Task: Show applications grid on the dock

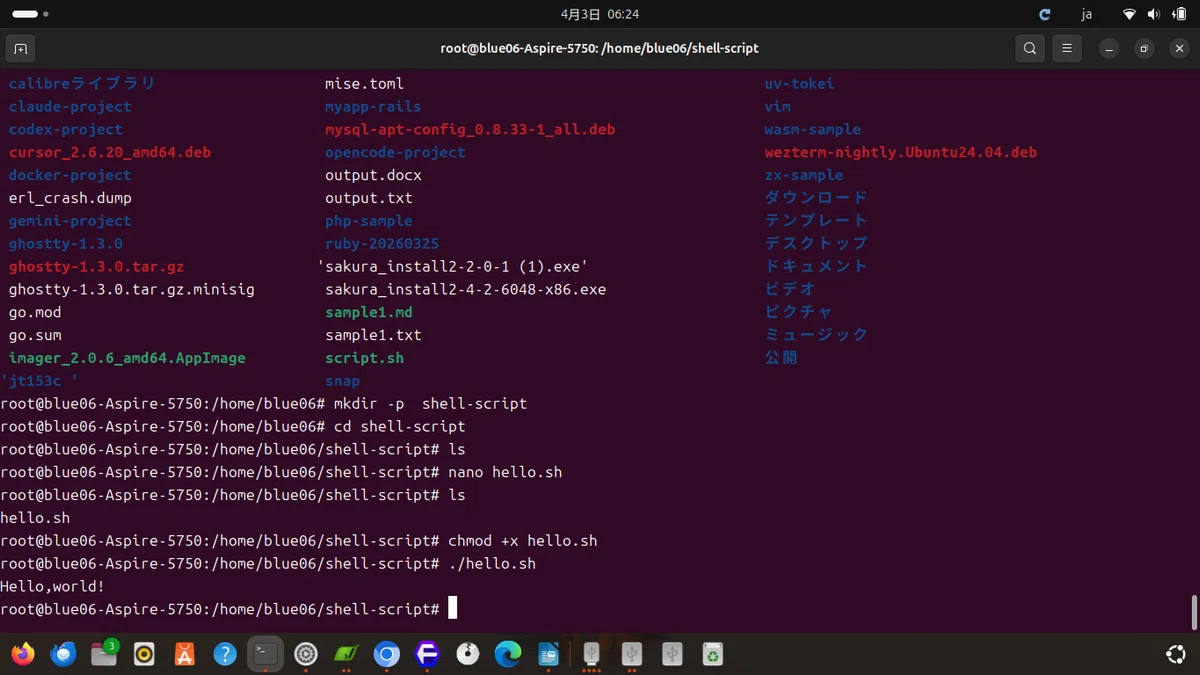Action: (1176, 654)
